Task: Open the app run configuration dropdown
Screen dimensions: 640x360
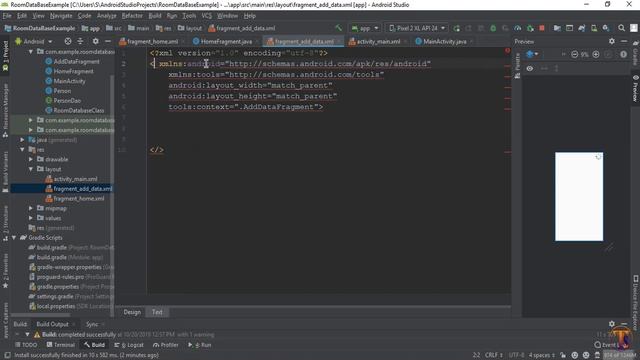Action: [365, 28]
